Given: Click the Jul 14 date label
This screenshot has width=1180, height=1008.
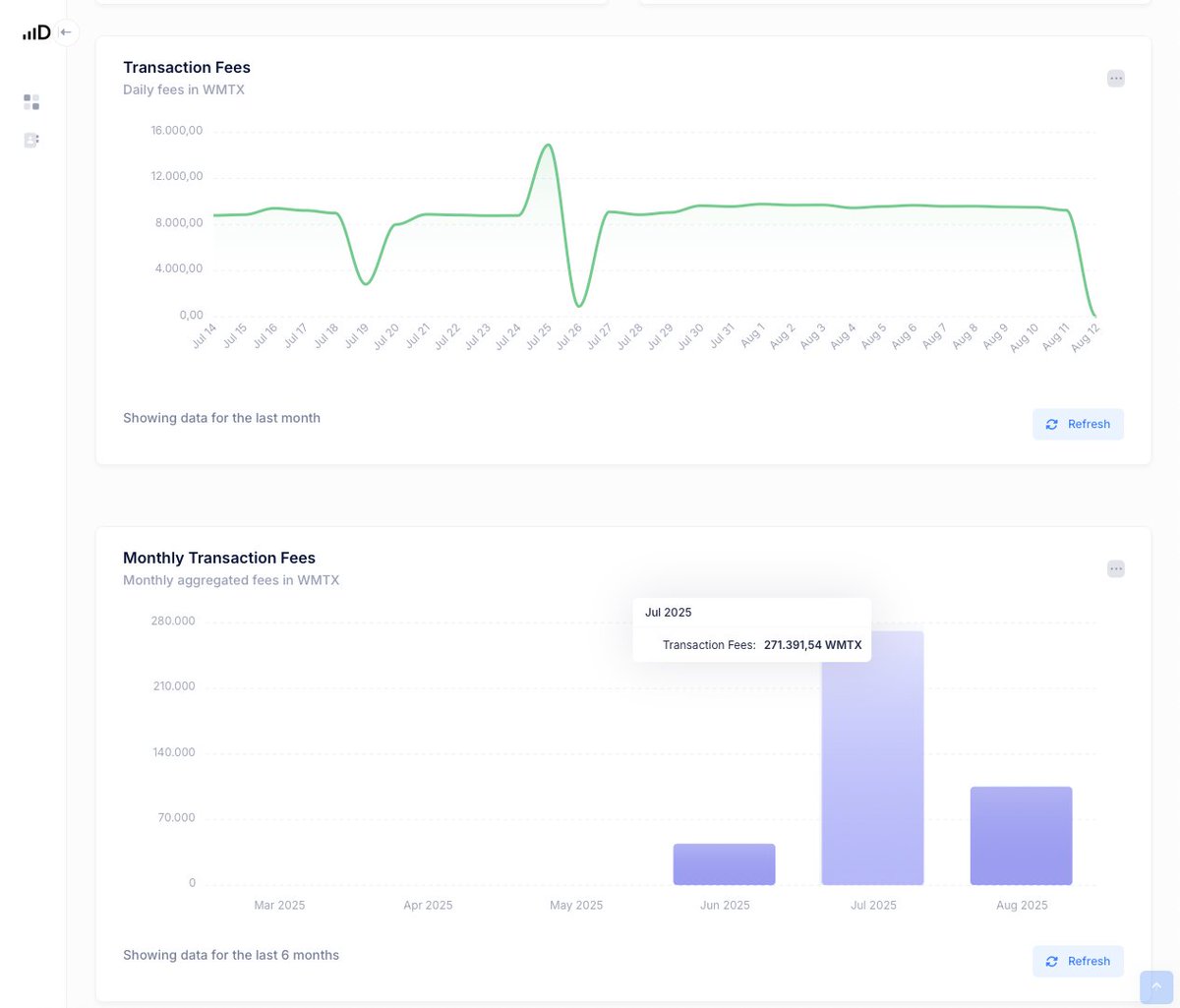Looking at the screenshot, I should 204,335.
